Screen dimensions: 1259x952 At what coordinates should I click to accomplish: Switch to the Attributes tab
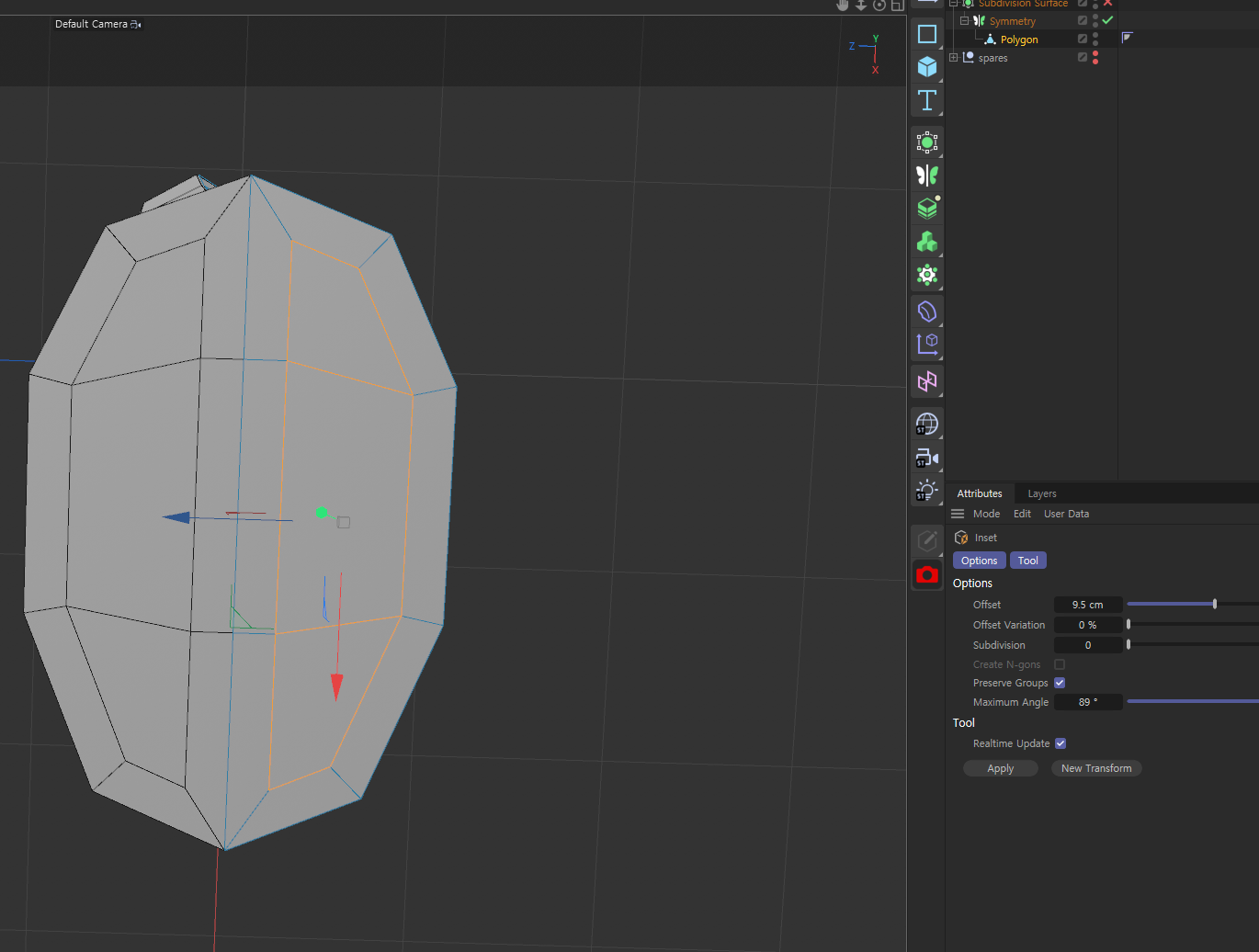coord(980,493)
